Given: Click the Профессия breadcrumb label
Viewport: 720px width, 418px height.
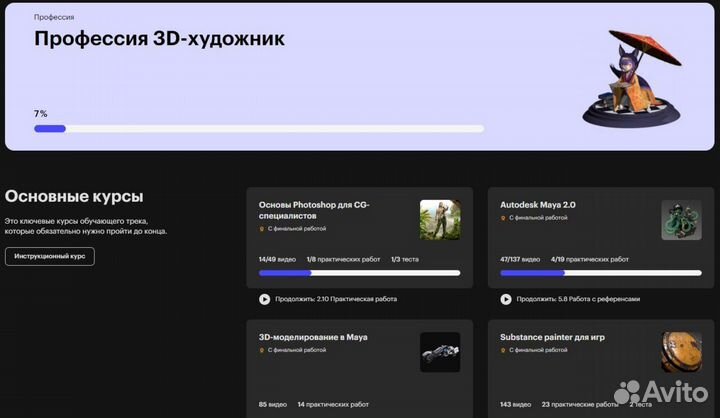Looking at the screenshot, I should (54, 17).
